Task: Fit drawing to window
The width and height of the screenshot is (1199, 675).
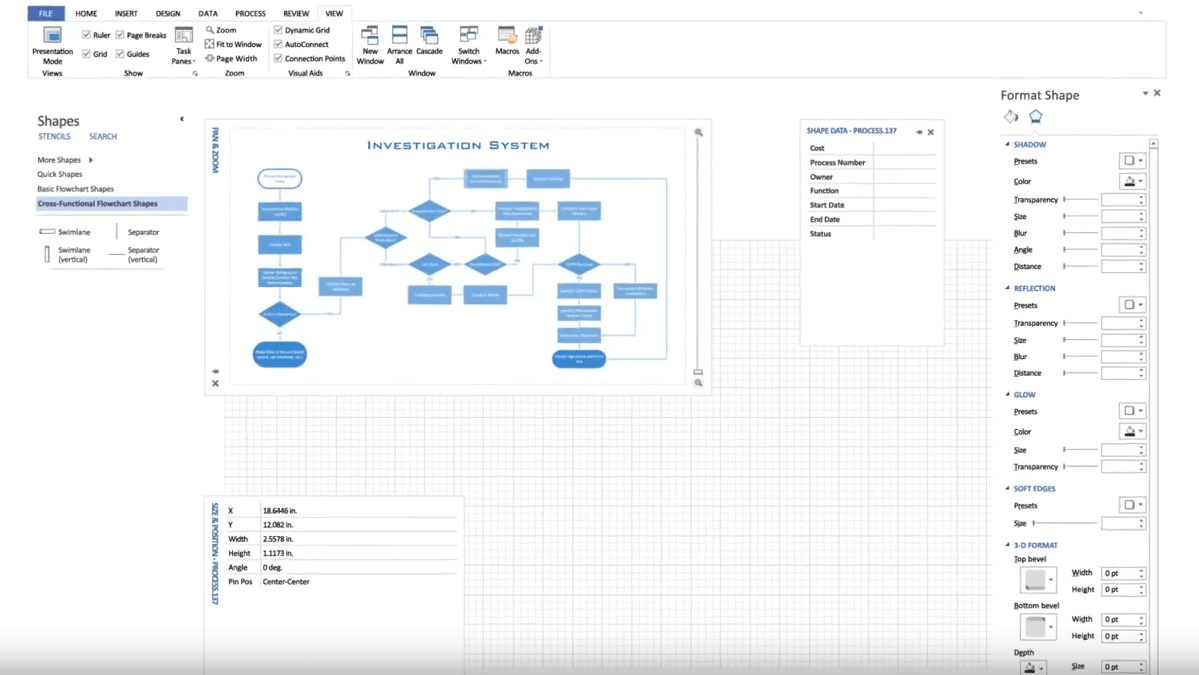Action: click(x=233, y=44)
